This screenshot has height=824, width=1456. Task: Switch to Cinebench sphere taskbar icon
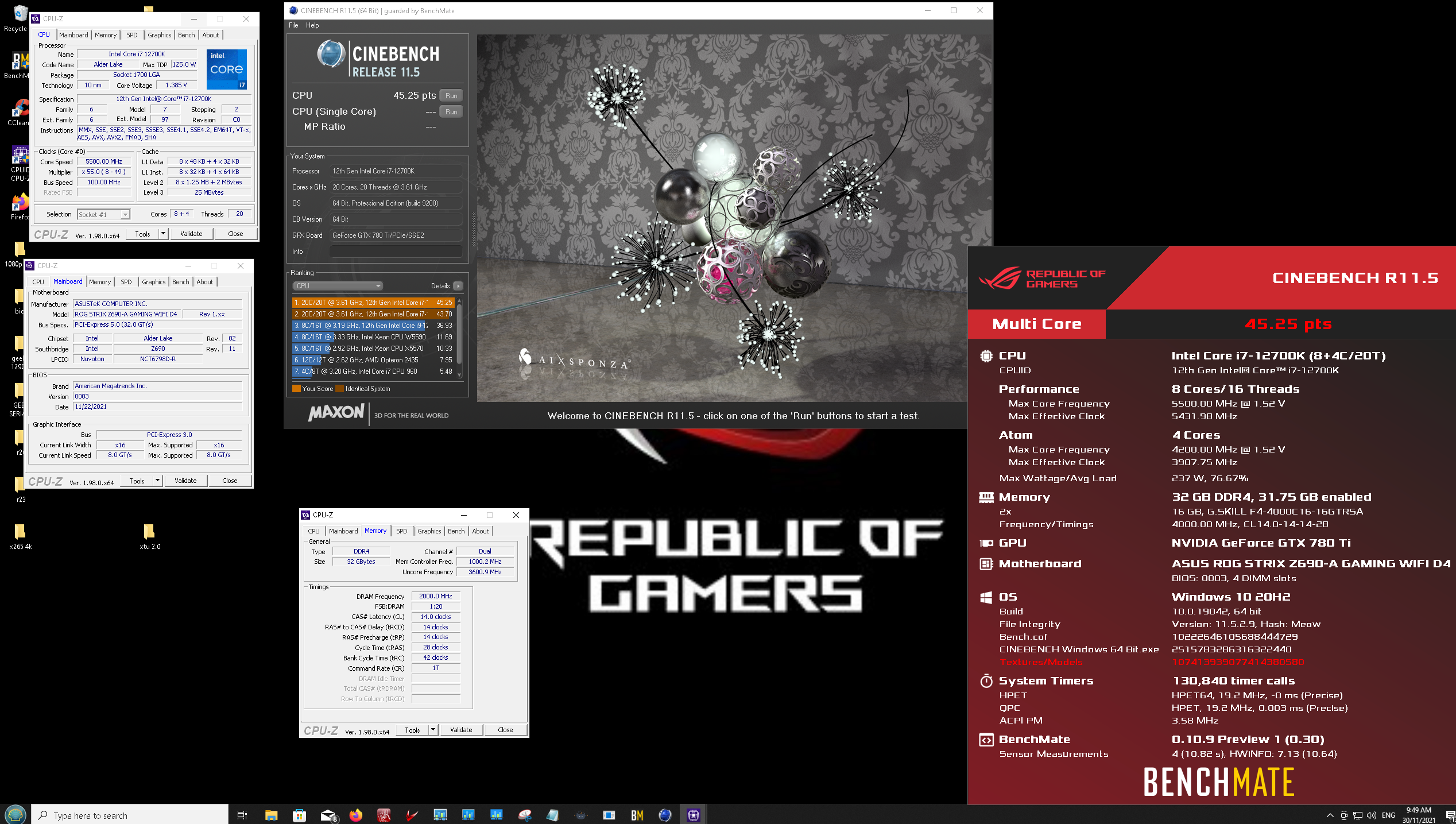pos(665,815)
